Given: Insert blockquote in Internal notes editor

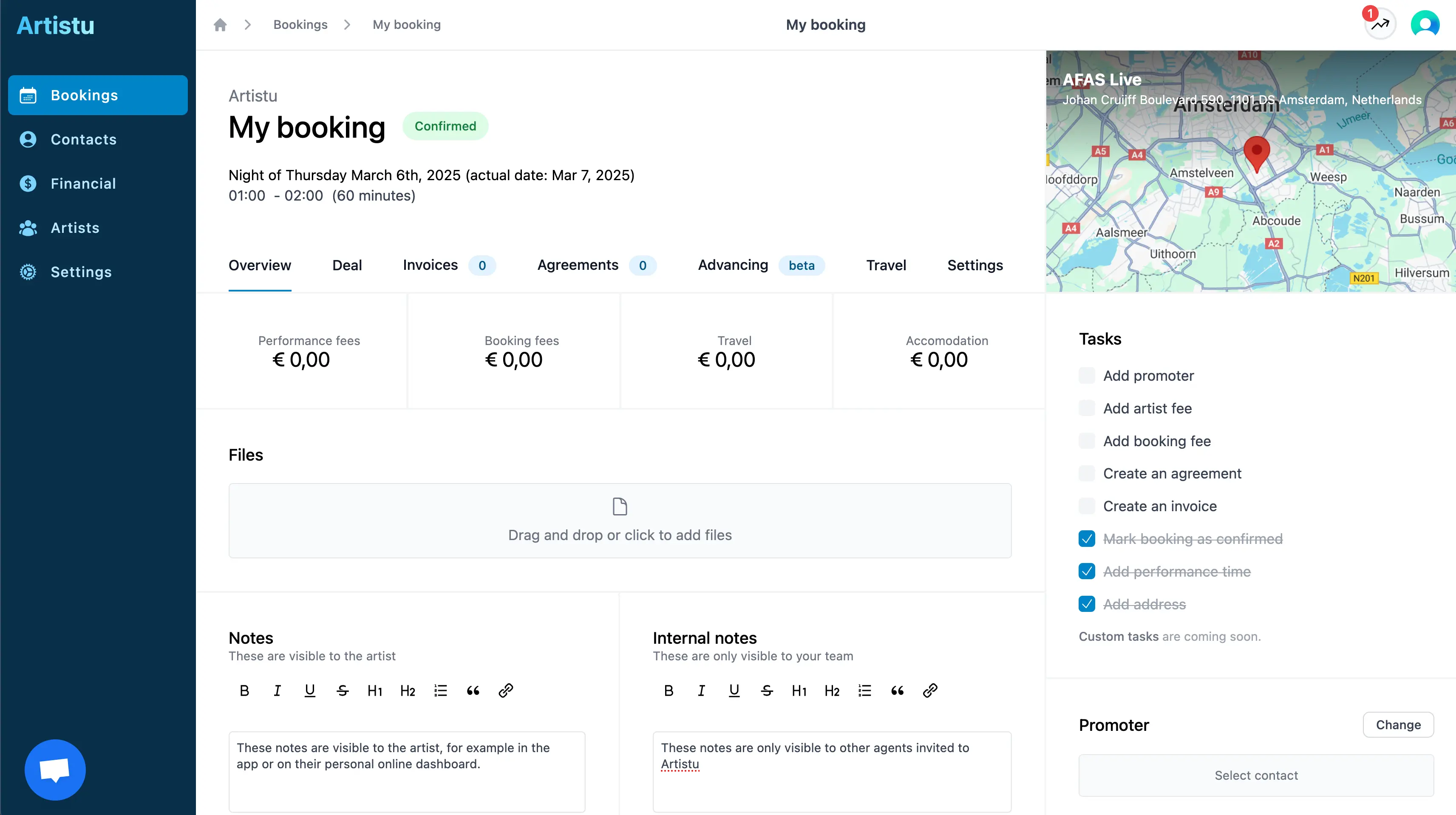Looking at the screenshot, I should click(x=897, y=690).
